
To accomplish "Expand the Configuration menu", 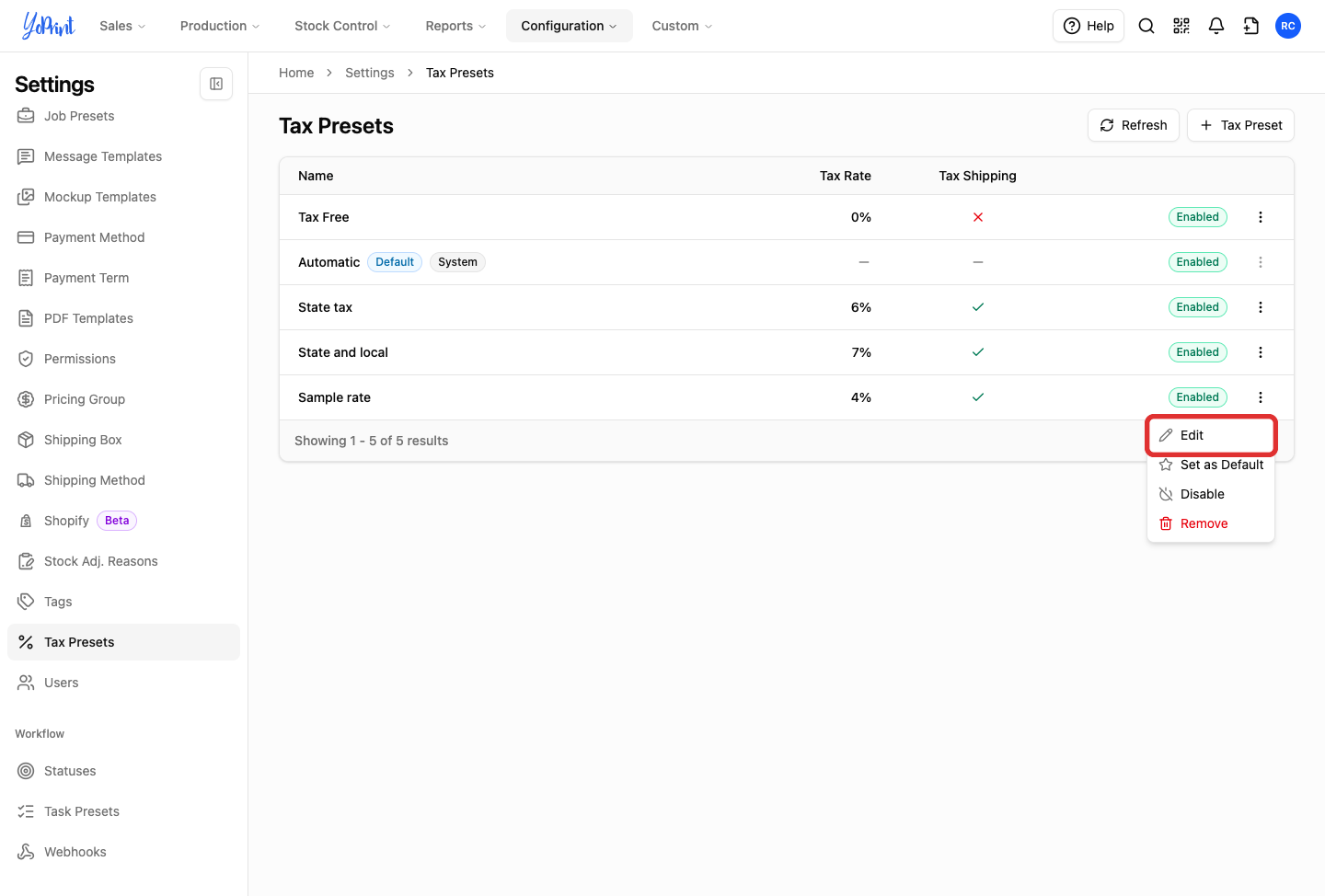I will 569,26.
